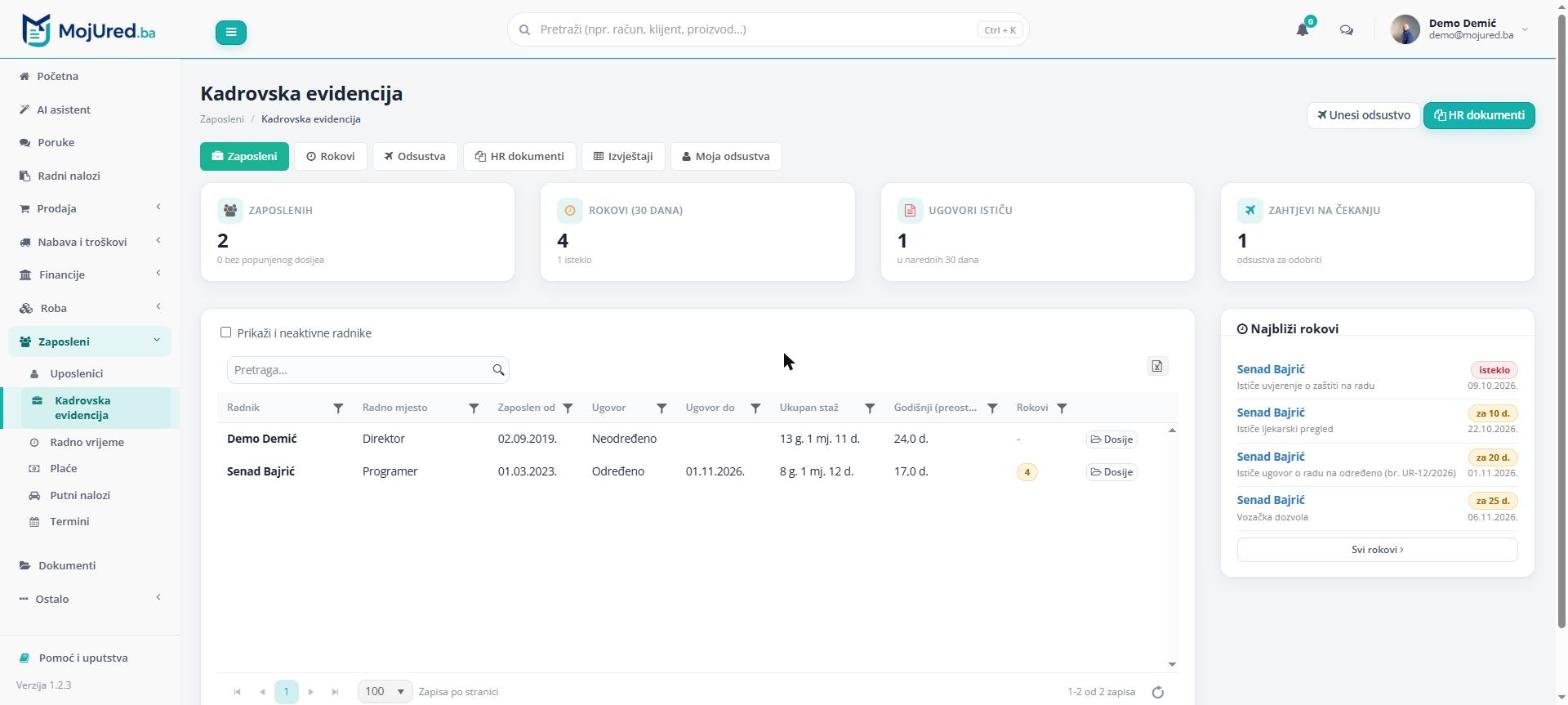Image resolution: width=1568 pixels, height=705 pixels.
Task: Click 'Svi rokovi' button
Action: (x=1377, y=549)
